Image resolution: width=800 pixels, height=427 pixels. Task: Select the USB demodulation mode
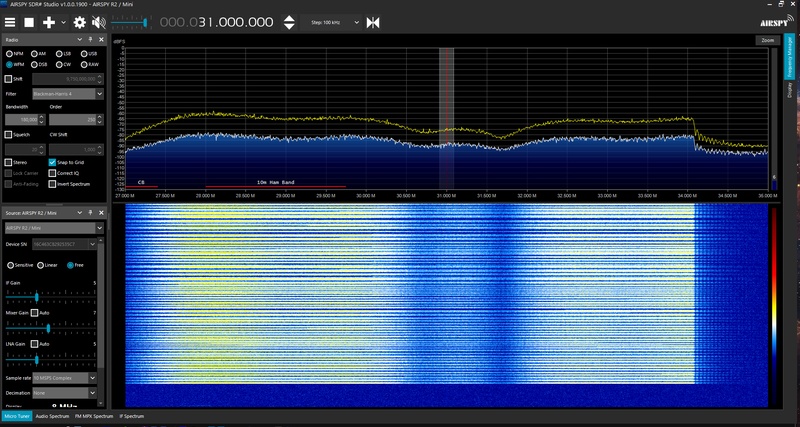[89, 54]
